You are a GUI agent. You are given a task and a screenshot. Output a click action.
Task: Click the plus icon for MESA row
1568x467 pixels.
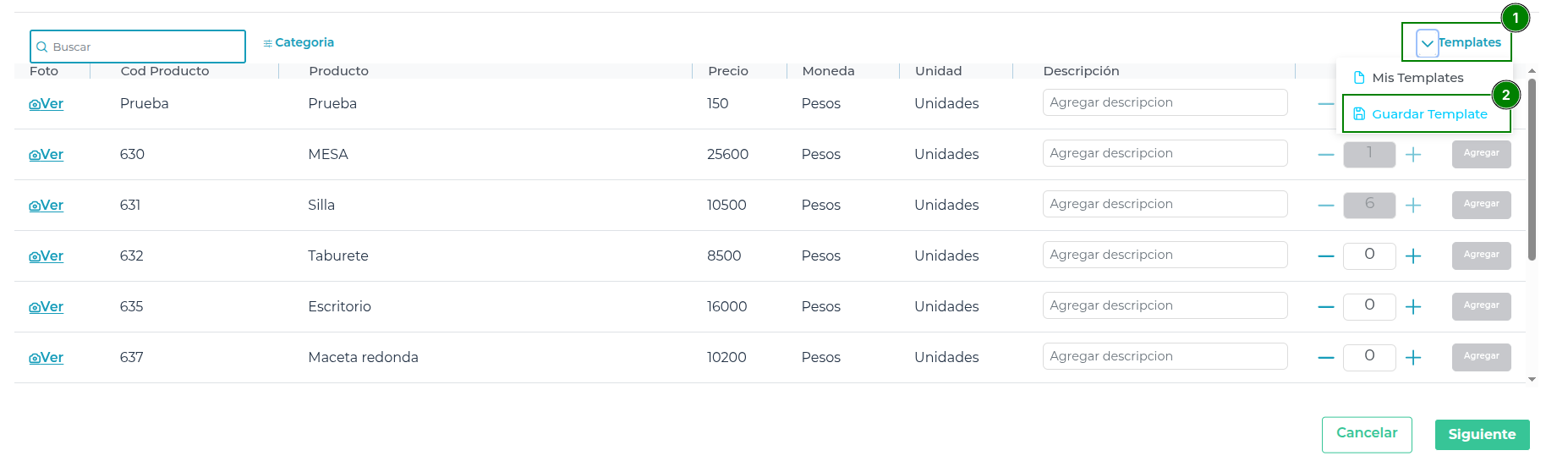coord(1413,155)
